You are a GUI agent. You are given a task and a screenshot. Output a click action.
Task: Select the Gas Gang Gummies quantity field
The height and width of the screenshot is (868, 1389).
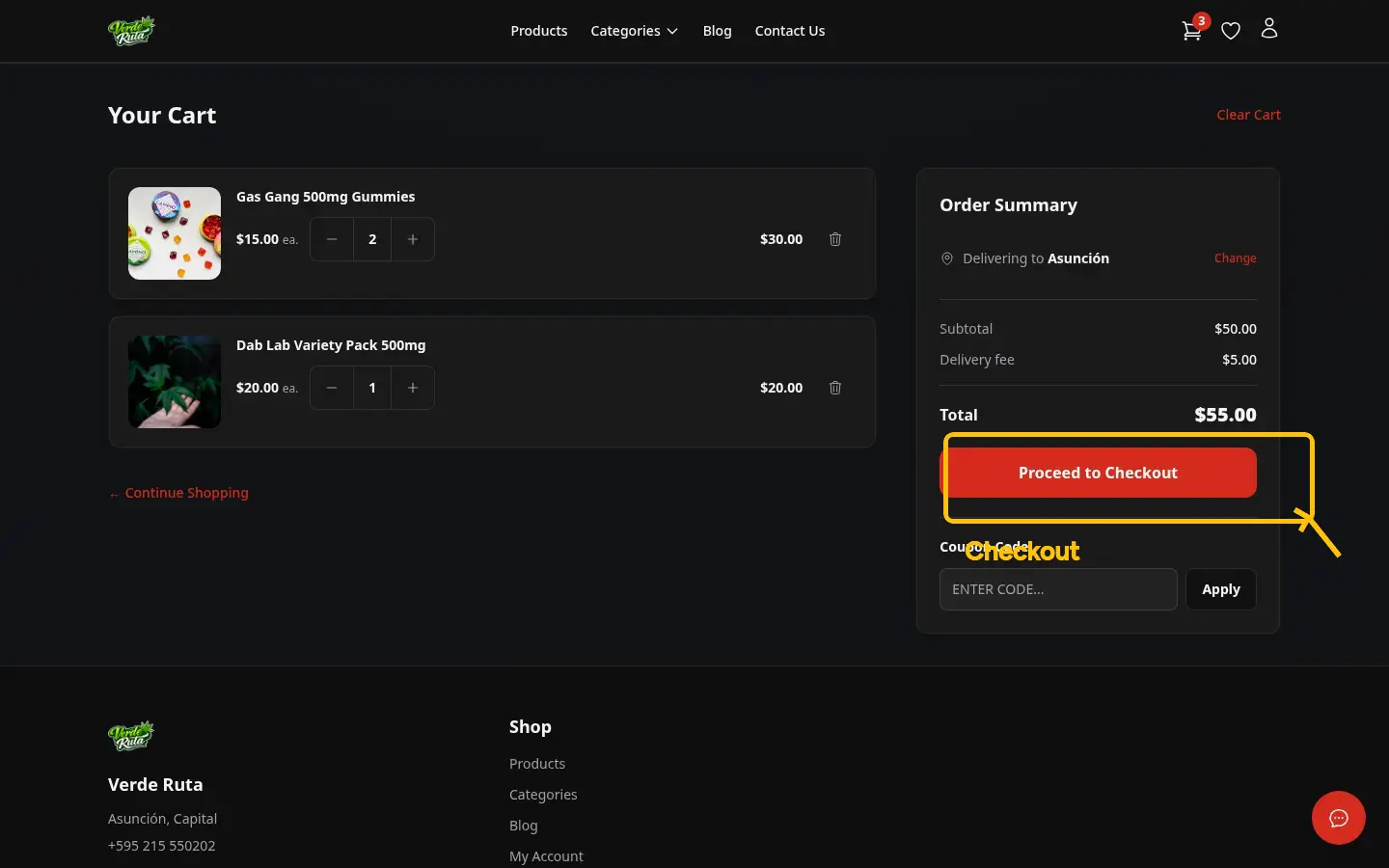[x=372, y=239]
